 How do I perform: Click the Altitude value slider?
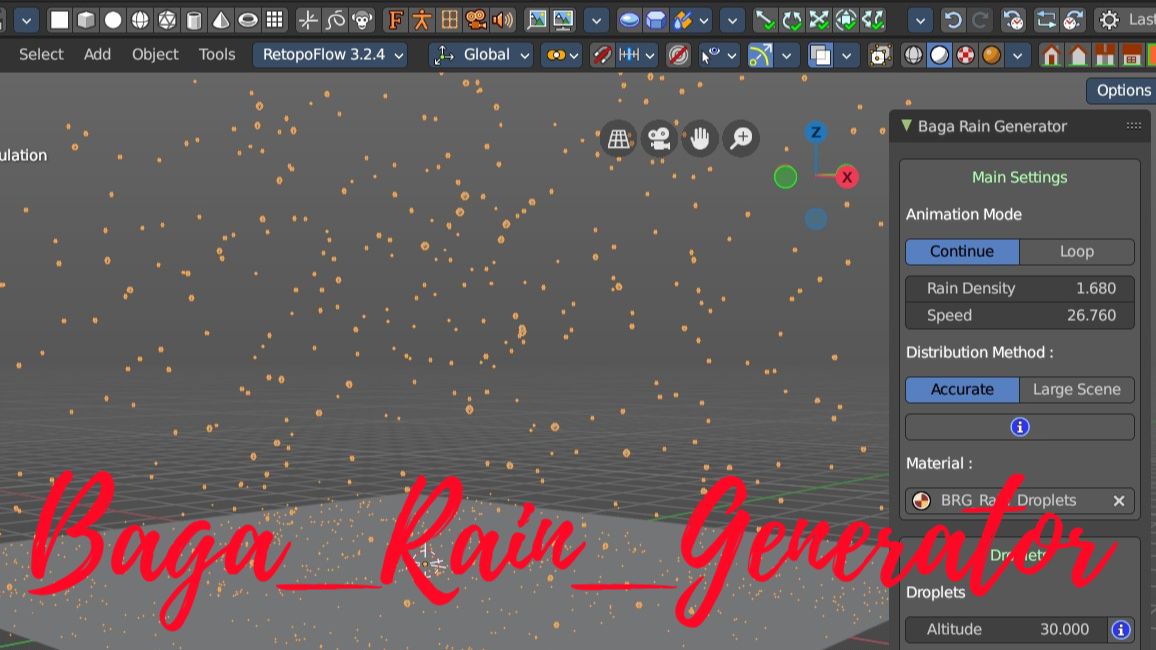click(x=1006, y=629)
